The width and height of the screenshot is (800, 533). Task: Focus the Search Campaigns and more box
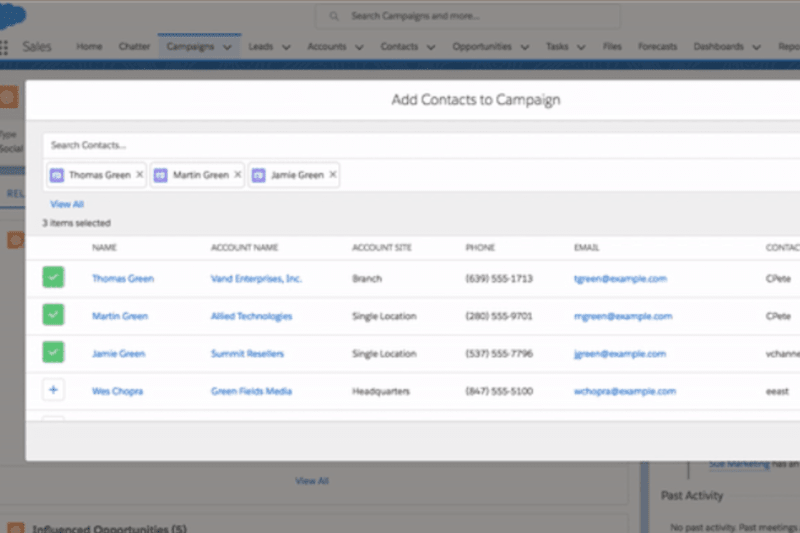coord(468,16)
